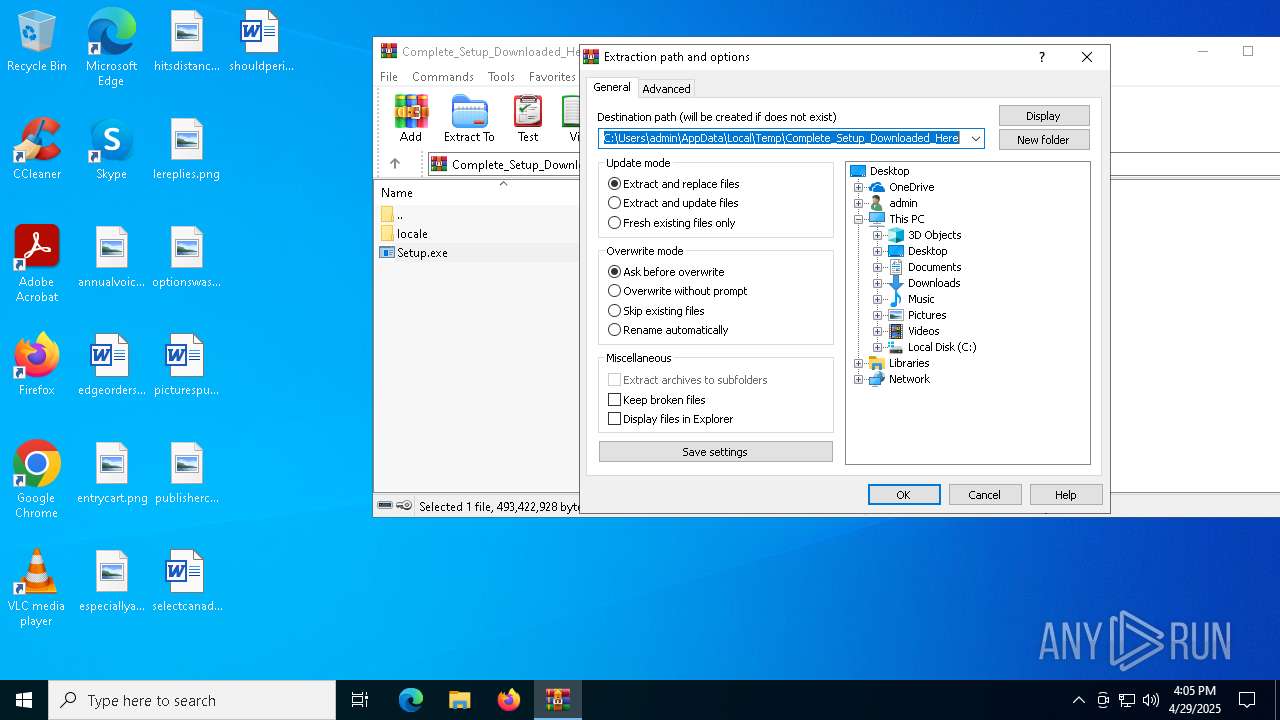Viewport: 1280px width, 720px height.
Task: Select hitsdistanc... image file on desktop
Action: pos(186,42)
